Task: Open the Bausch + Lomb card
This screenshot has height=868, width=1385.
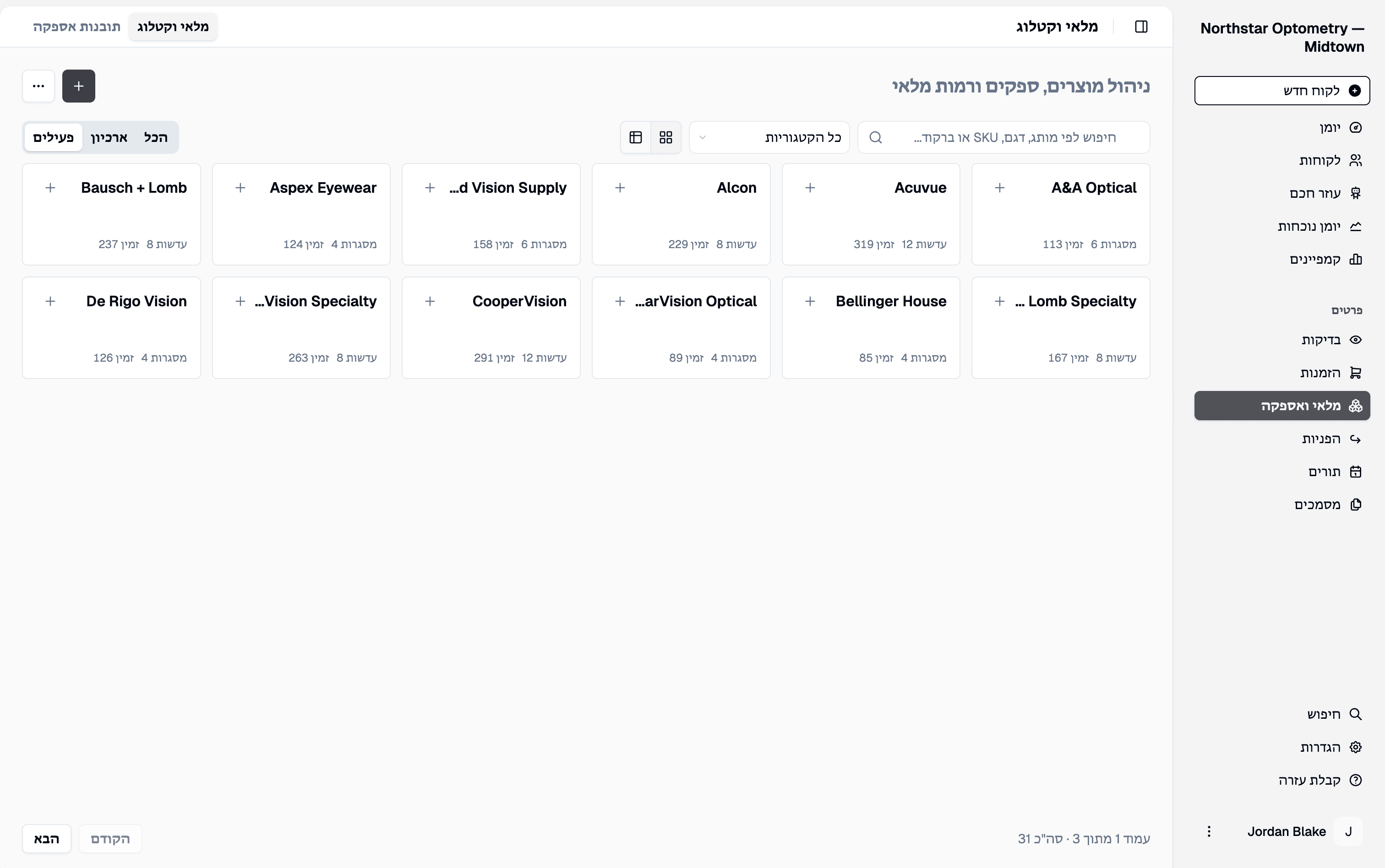Action: pos(111,214)
